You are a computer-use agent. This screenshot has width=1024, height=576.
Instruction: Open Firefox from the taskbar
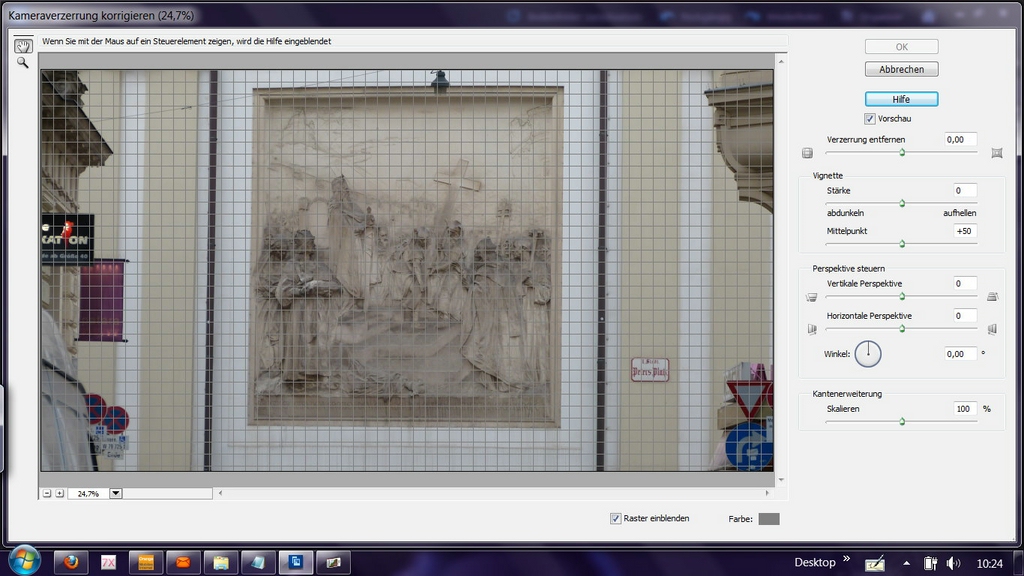(71, 562)
